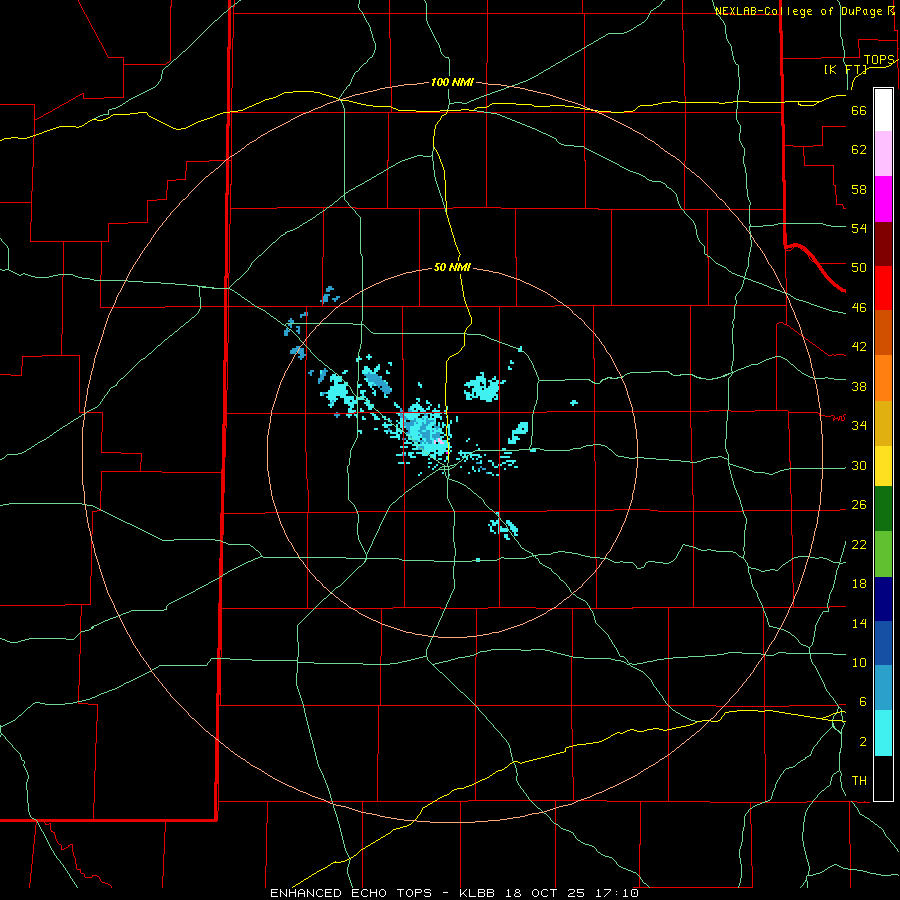Click the steel blue 10 kft swatch
Image resolution: width=900 pixels, height=900 pixels.
click(x=883, y=688)
